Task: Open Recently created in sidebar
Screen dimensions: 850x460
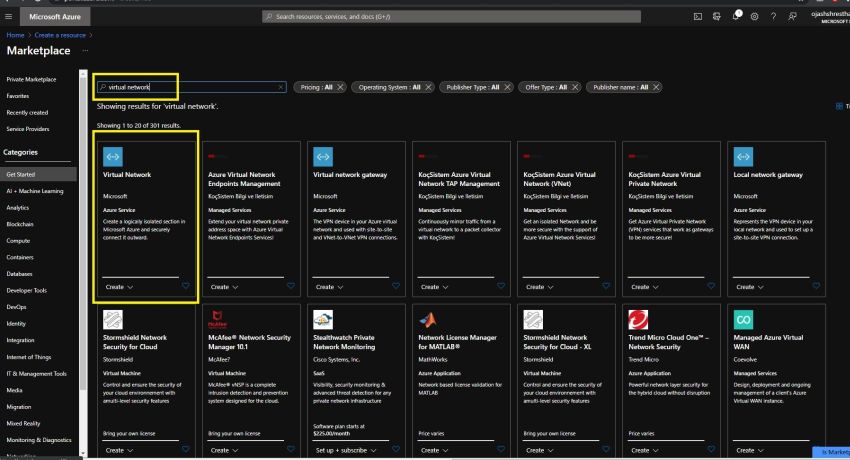Action: pyautogui.click(x=27, y=113)
